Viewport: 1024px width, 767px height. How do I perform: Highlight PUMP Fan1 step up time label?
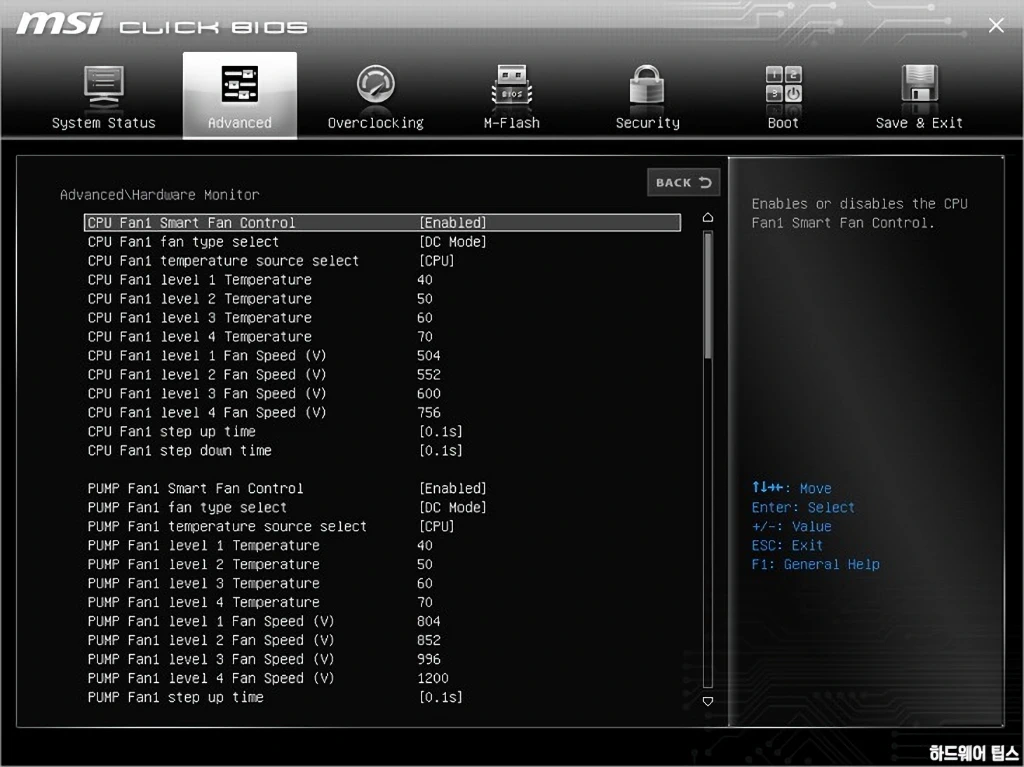pos(175,698)
